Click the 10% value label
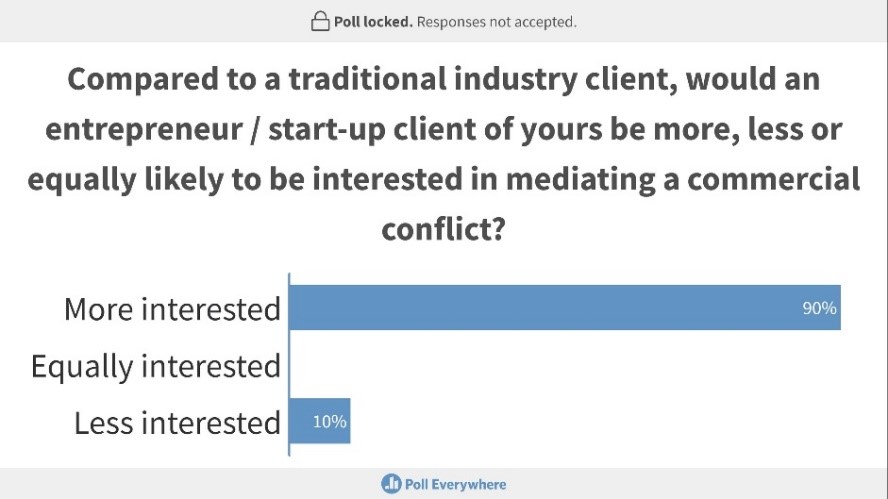The height and width of the screenshot is (499, 888). pos(330,421)
